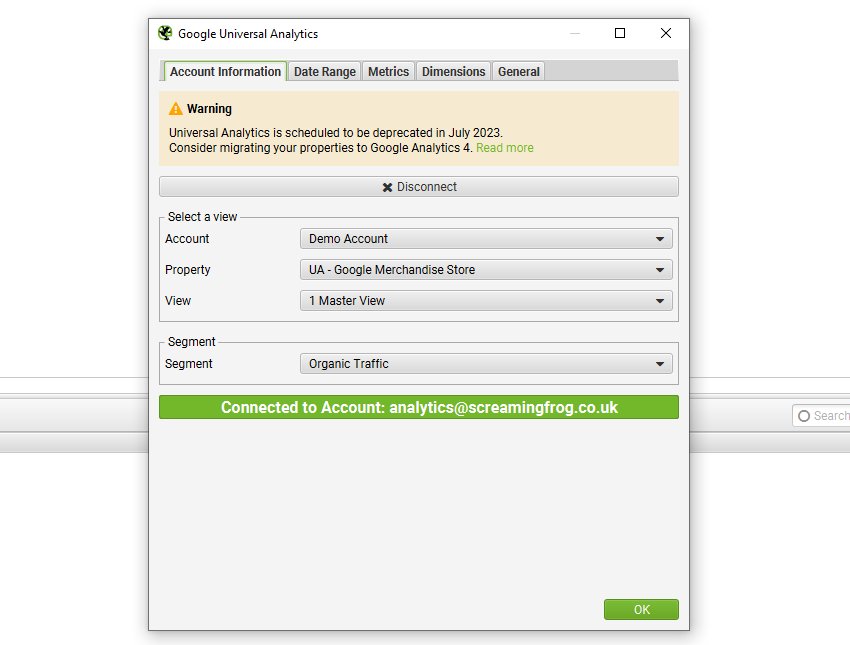Click the Warning heading text
This screenshot has width=850, height=645.
click(209, 109)
